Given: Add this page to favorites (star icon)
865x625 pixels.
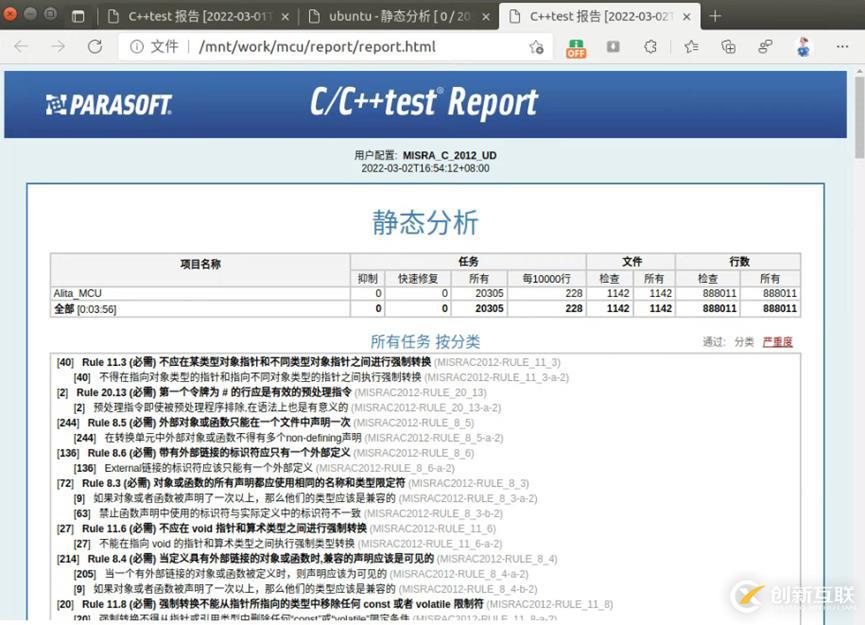Looking at the screenshot, I should tap(537, 47).
